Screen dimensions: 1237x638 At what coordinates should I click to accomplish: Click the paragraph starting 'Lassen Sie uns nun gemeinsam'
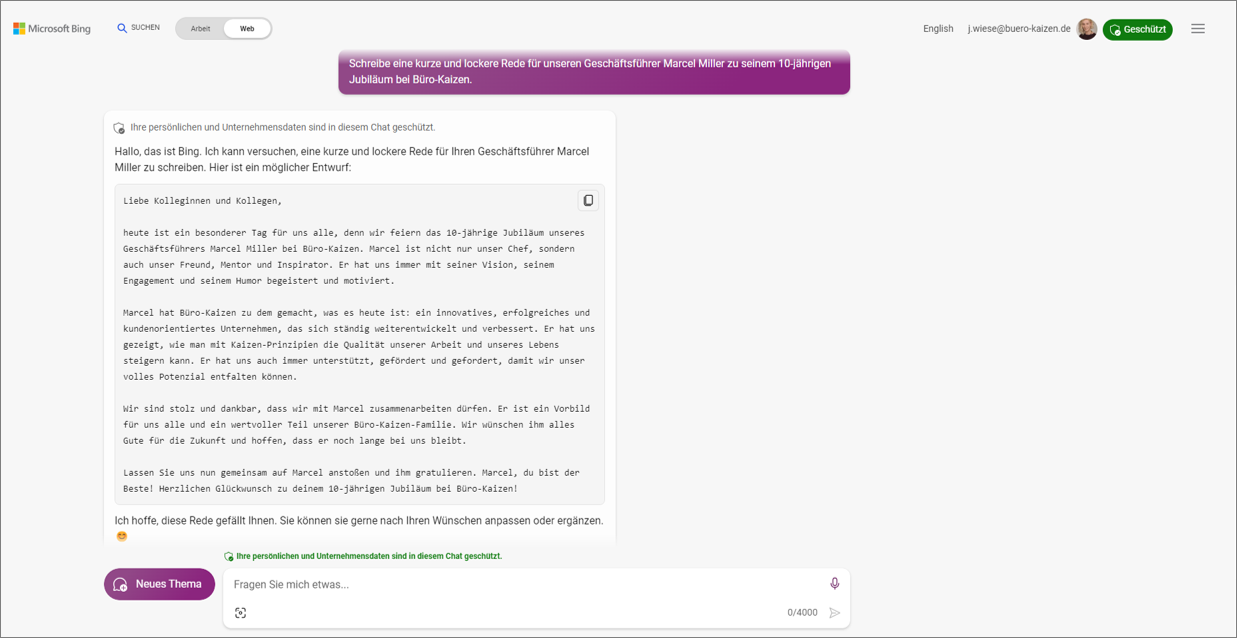point(351,481)
